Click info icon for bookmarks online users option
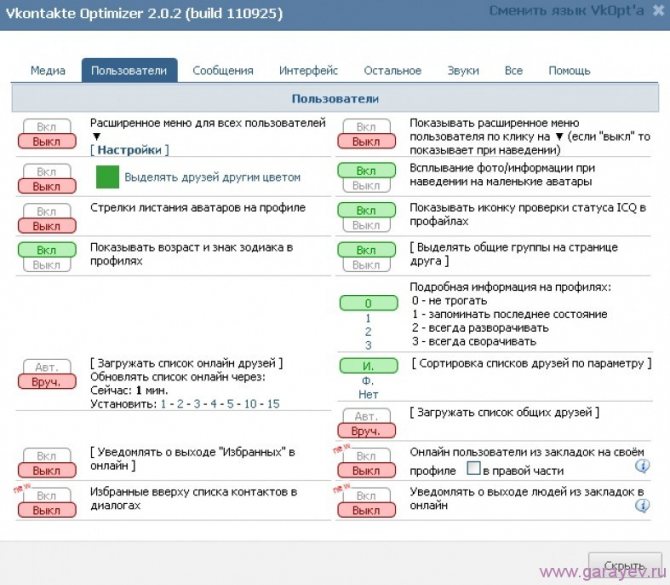Screen dimensions: 670x585 [x=642, y=465]
